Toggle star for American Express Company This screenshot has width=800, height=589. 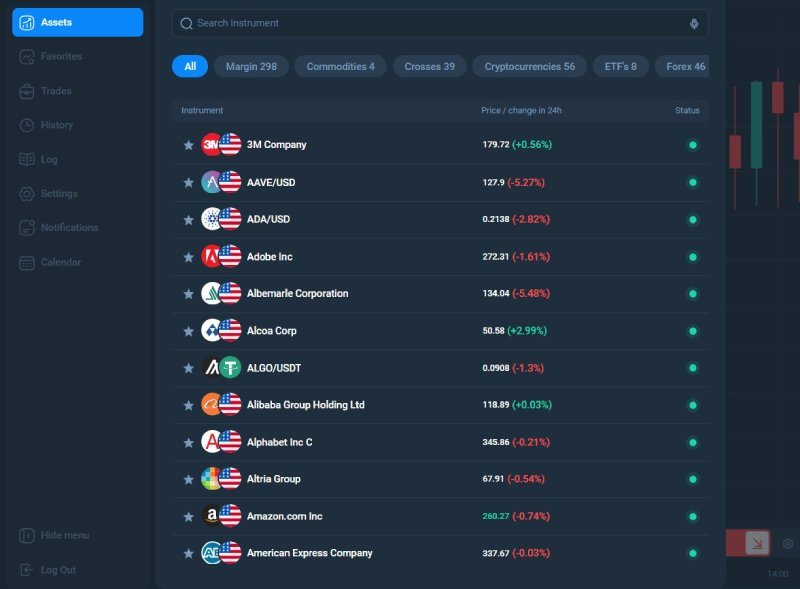pyautogui.click(x=188, y=553)
